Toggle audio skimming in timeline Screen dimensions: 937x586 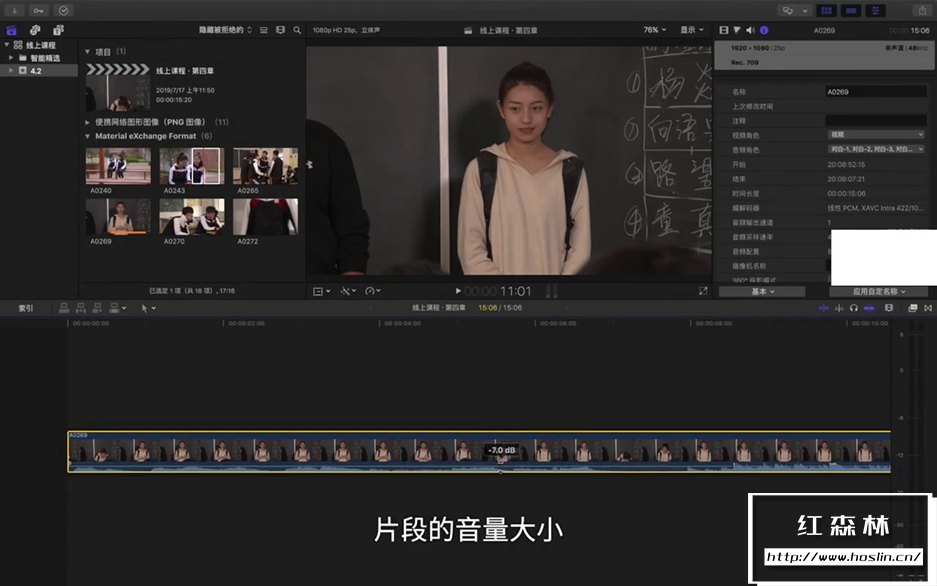click(839, 308)
